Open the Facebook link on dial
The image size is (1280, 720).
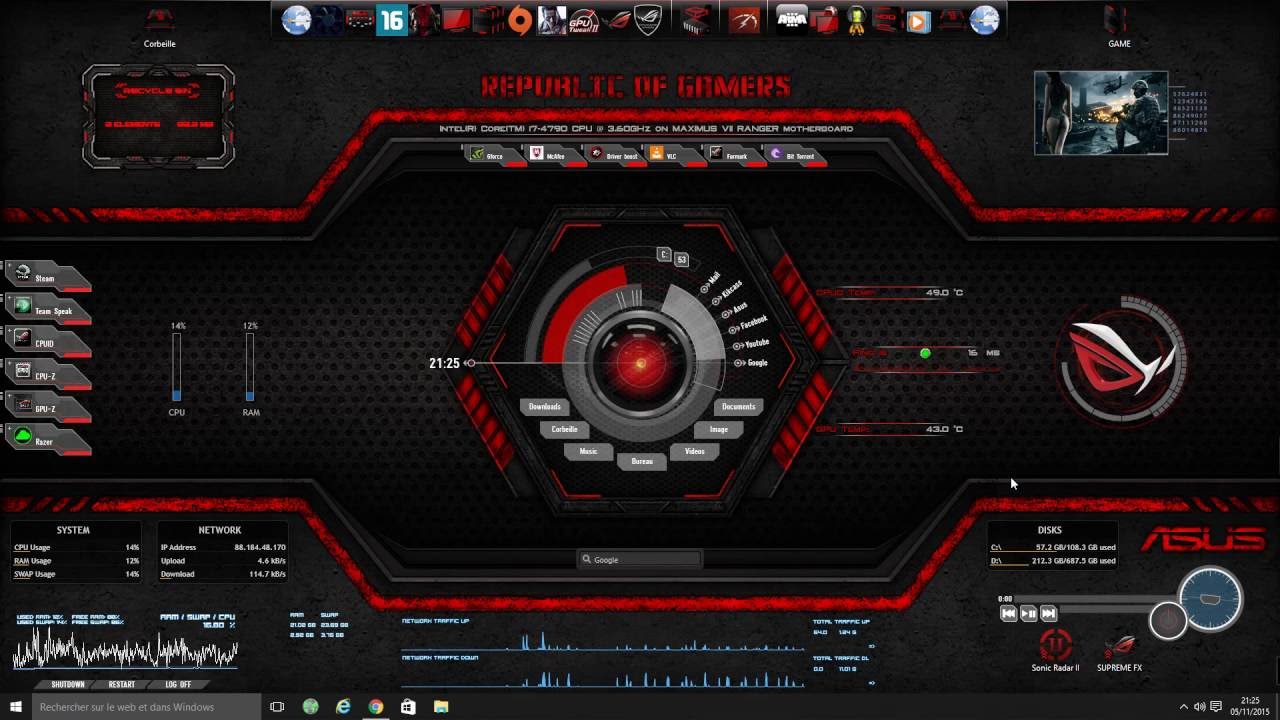[747, 324]
